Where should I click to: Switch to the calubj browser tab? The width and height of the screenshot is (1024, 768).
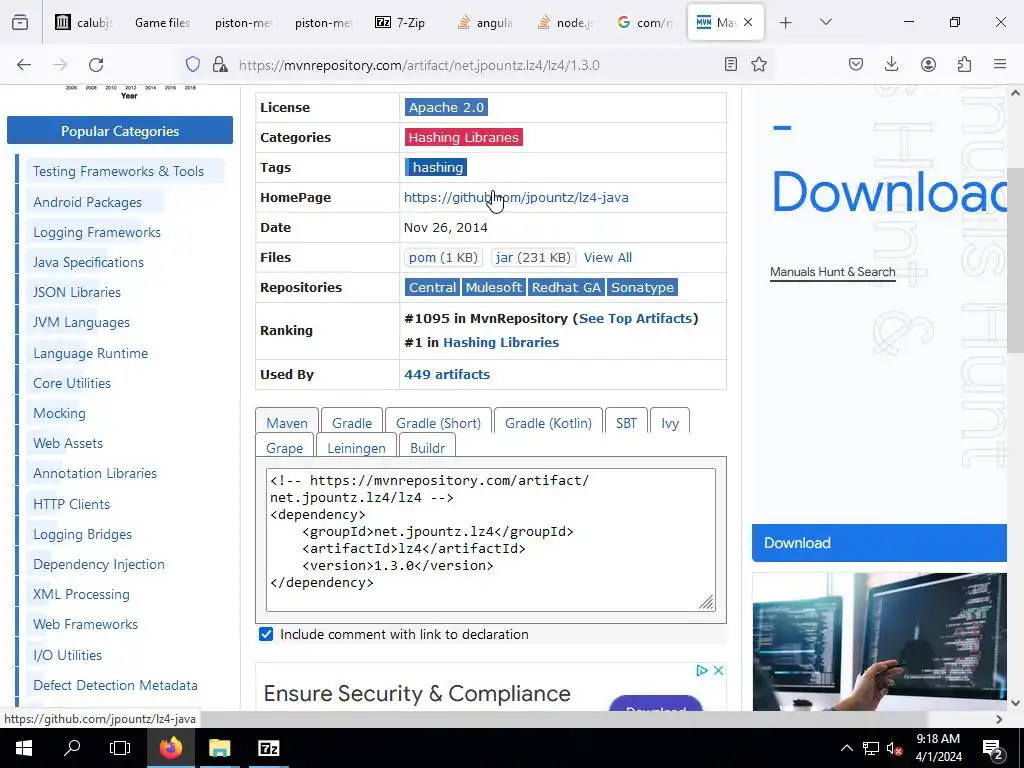coord(84,23)
